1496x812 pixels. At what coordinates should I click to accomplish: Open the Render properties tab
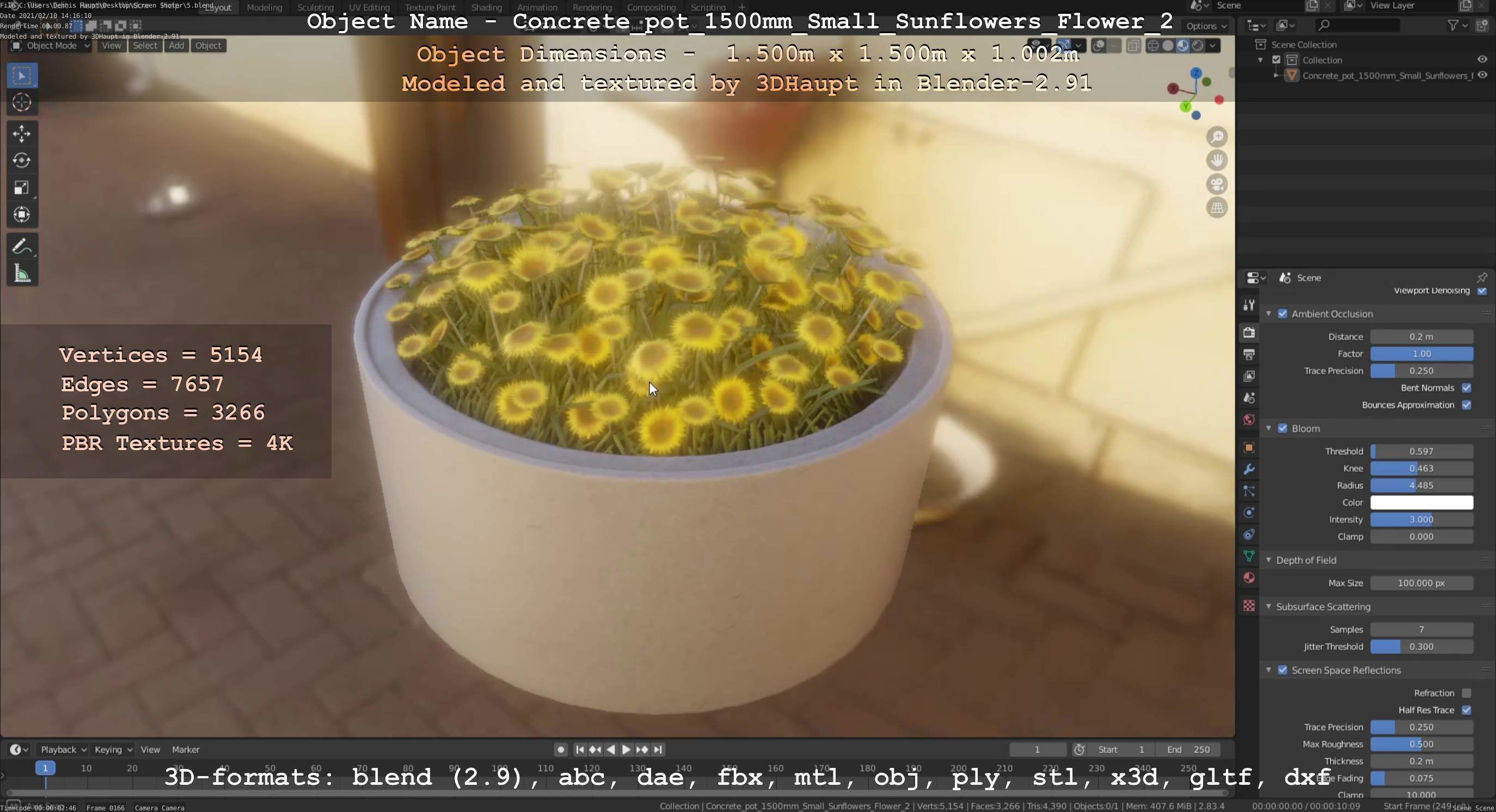(1249, 333)
